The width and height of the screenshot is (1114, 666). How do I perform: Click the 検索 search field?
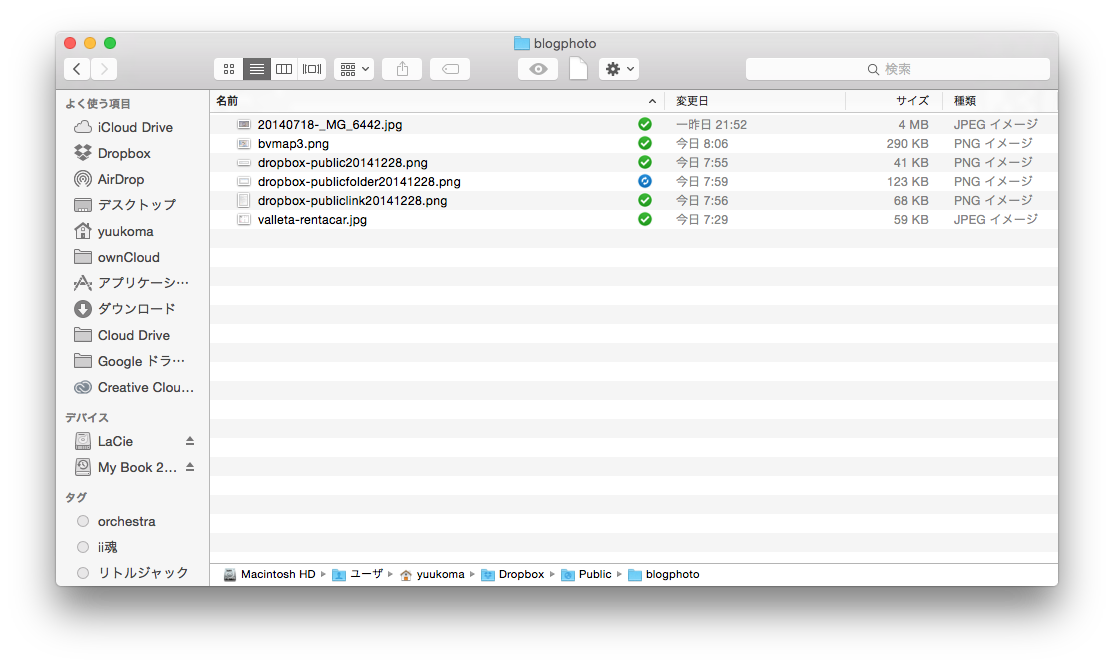tap(897, 69)
